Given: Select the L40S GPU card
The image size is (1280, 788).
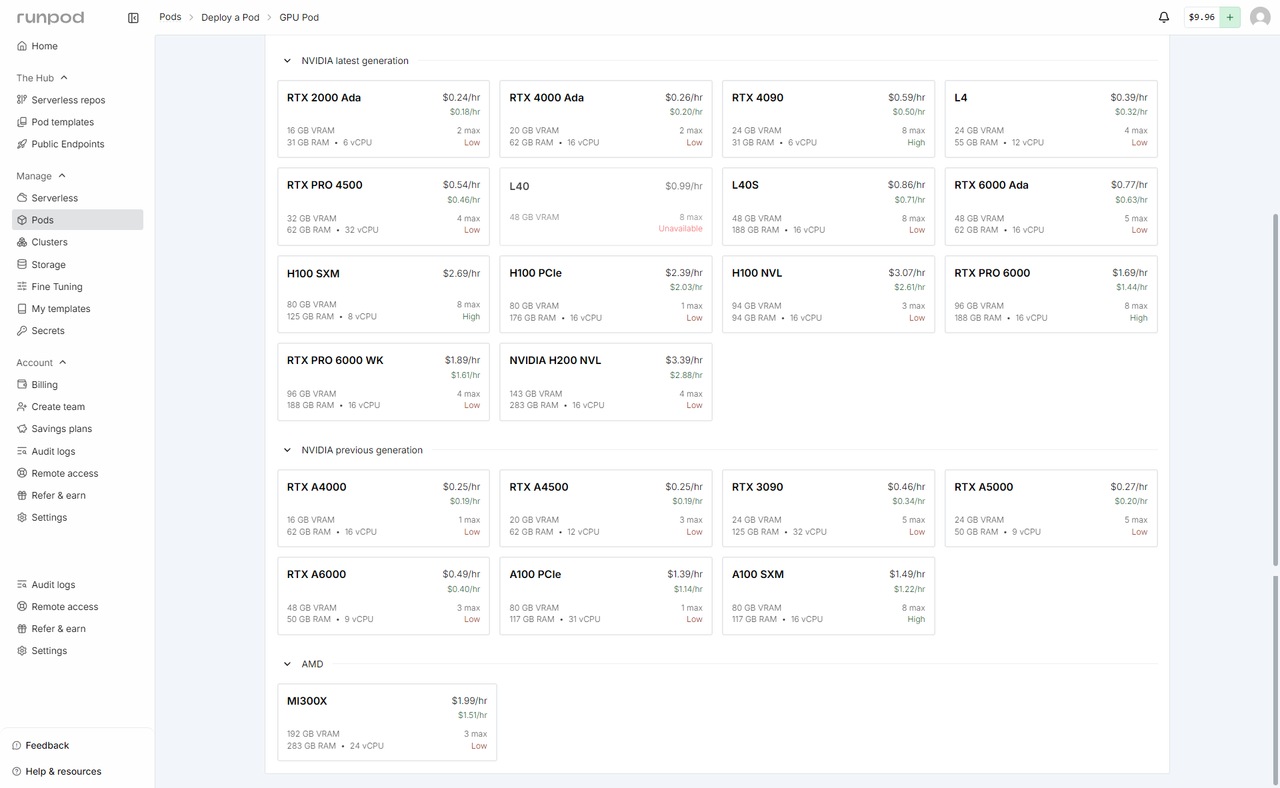Looking at the screenshot, I should point(828,207).
